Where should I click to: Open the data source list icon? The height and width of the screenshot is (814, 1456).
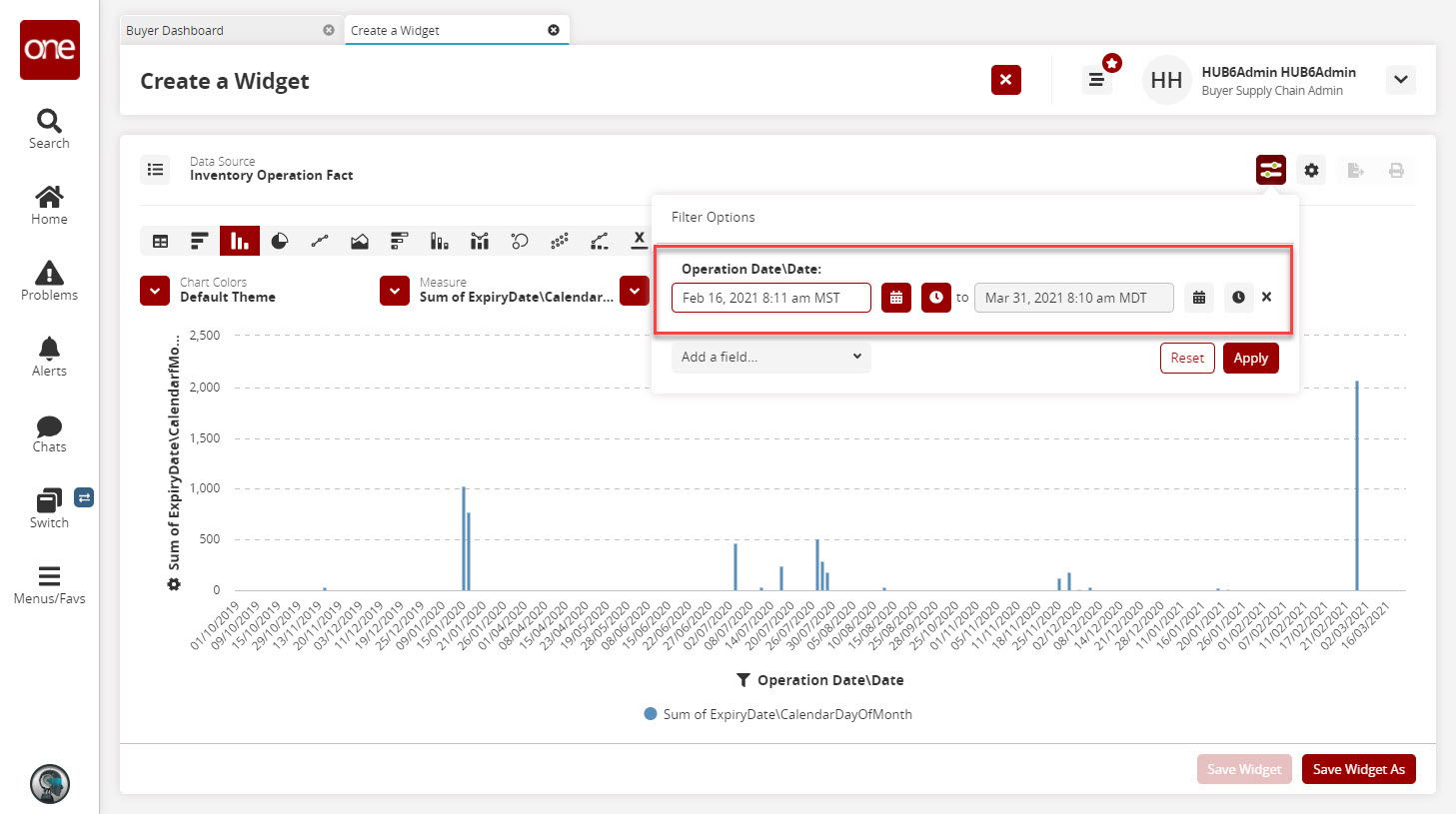coord(156,170)
